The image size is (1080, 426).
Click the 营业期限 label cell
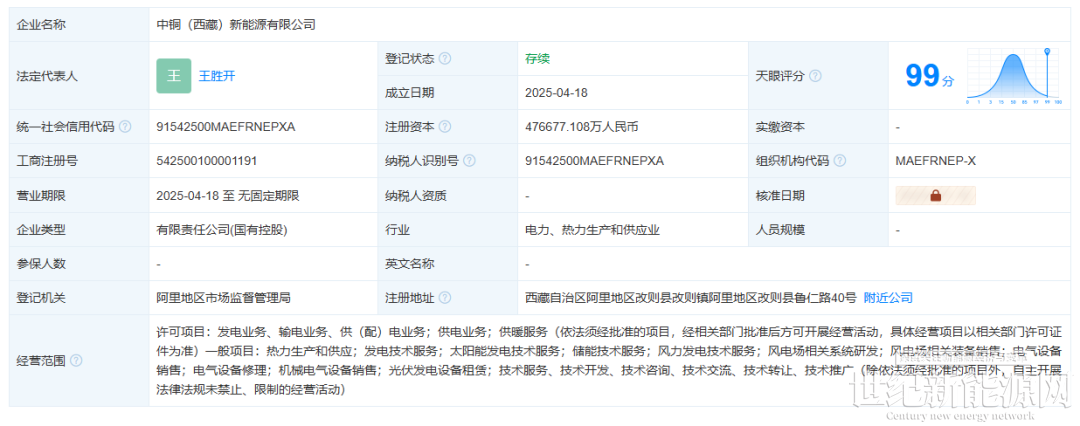(x=79, y=196)
